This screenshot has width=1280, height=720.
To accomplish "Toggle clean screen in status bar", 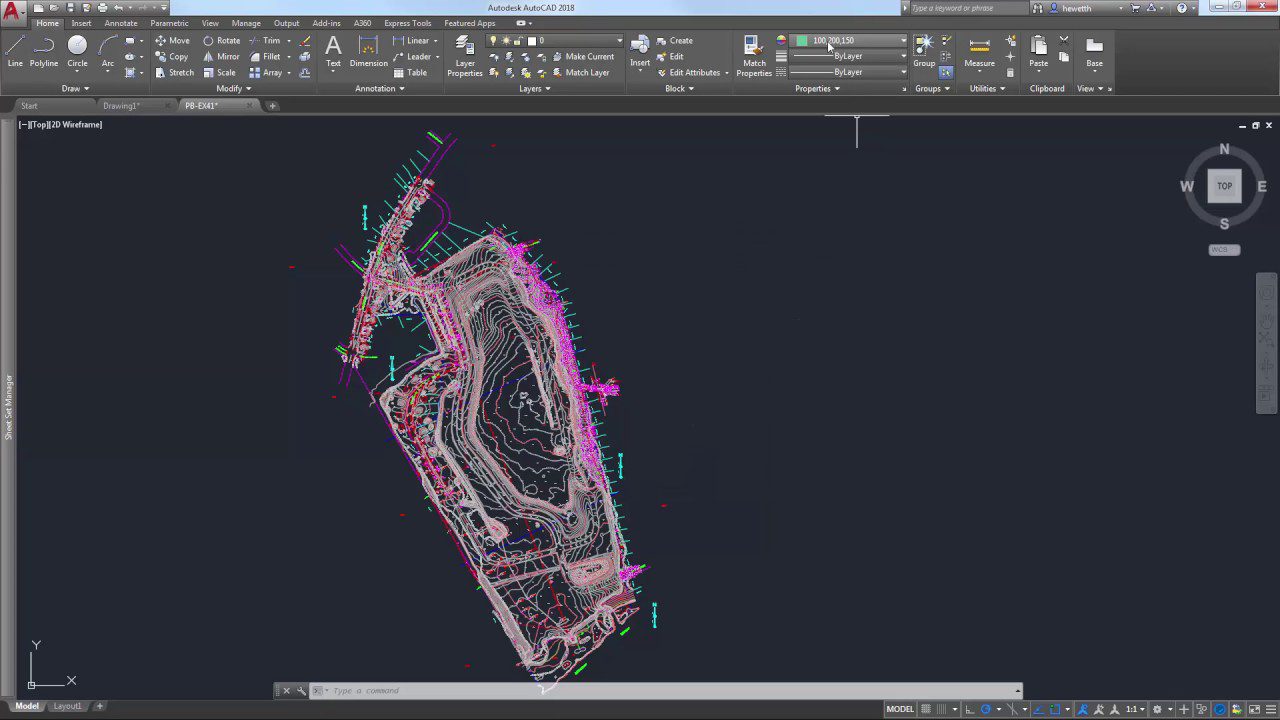I will coord(1254,709).
